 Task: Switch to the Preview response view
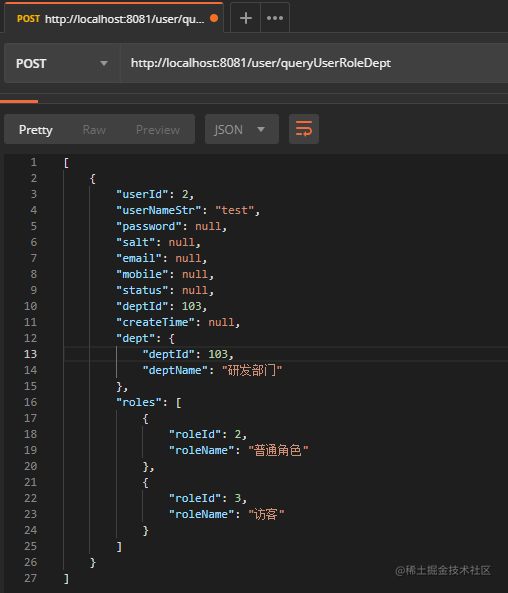(x=158, y=130)
